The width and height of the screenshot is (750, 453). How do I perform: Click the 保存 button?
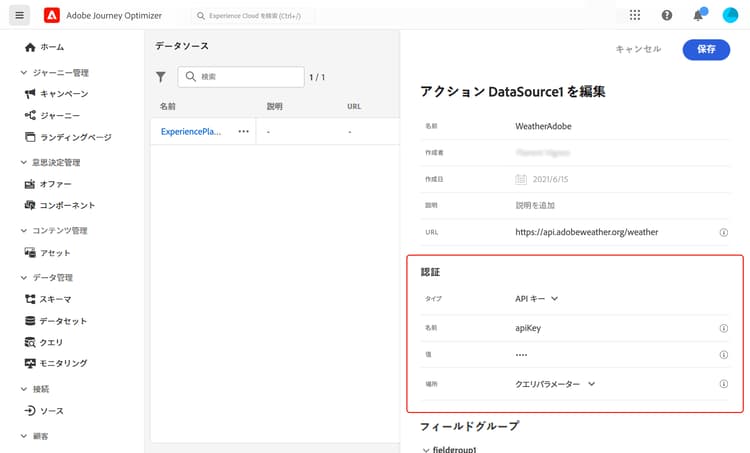tap(706, 49)
